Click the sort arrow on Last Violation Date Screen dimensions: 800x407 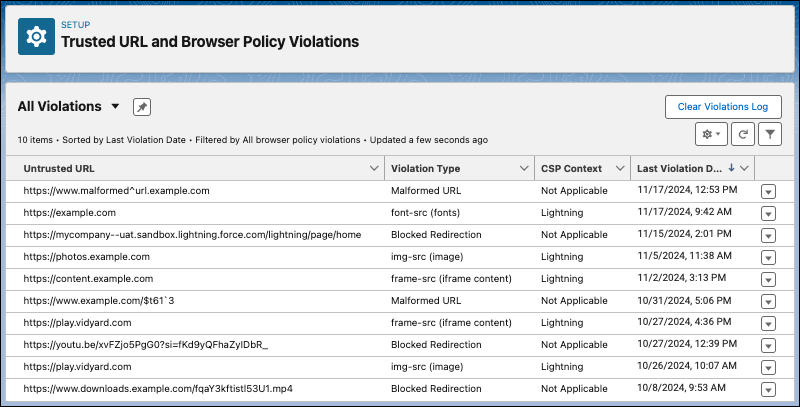(731, 168)
